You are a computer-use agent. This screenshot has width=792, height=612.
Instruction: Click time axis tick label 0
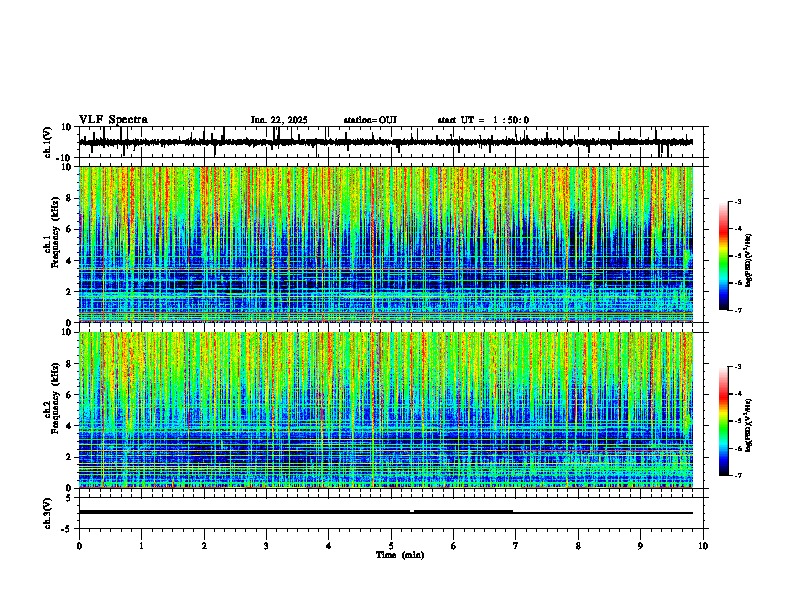(79, 546)
